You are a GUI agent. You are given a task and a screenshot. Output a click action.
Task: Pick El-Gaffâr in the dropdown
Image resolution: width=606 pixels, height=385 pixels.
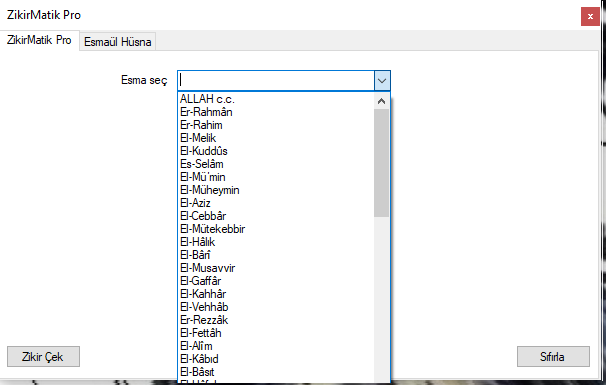(x=276, y=281)
